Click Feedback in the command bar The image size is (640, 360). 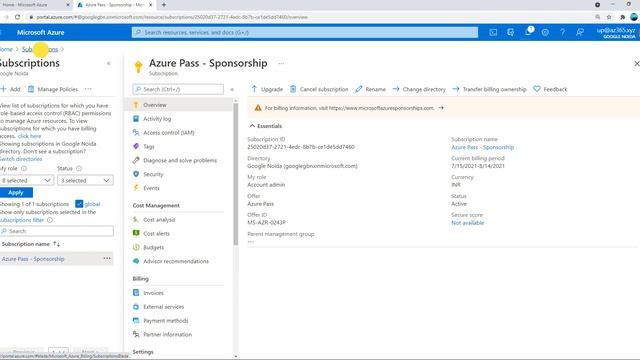(550, 89)
